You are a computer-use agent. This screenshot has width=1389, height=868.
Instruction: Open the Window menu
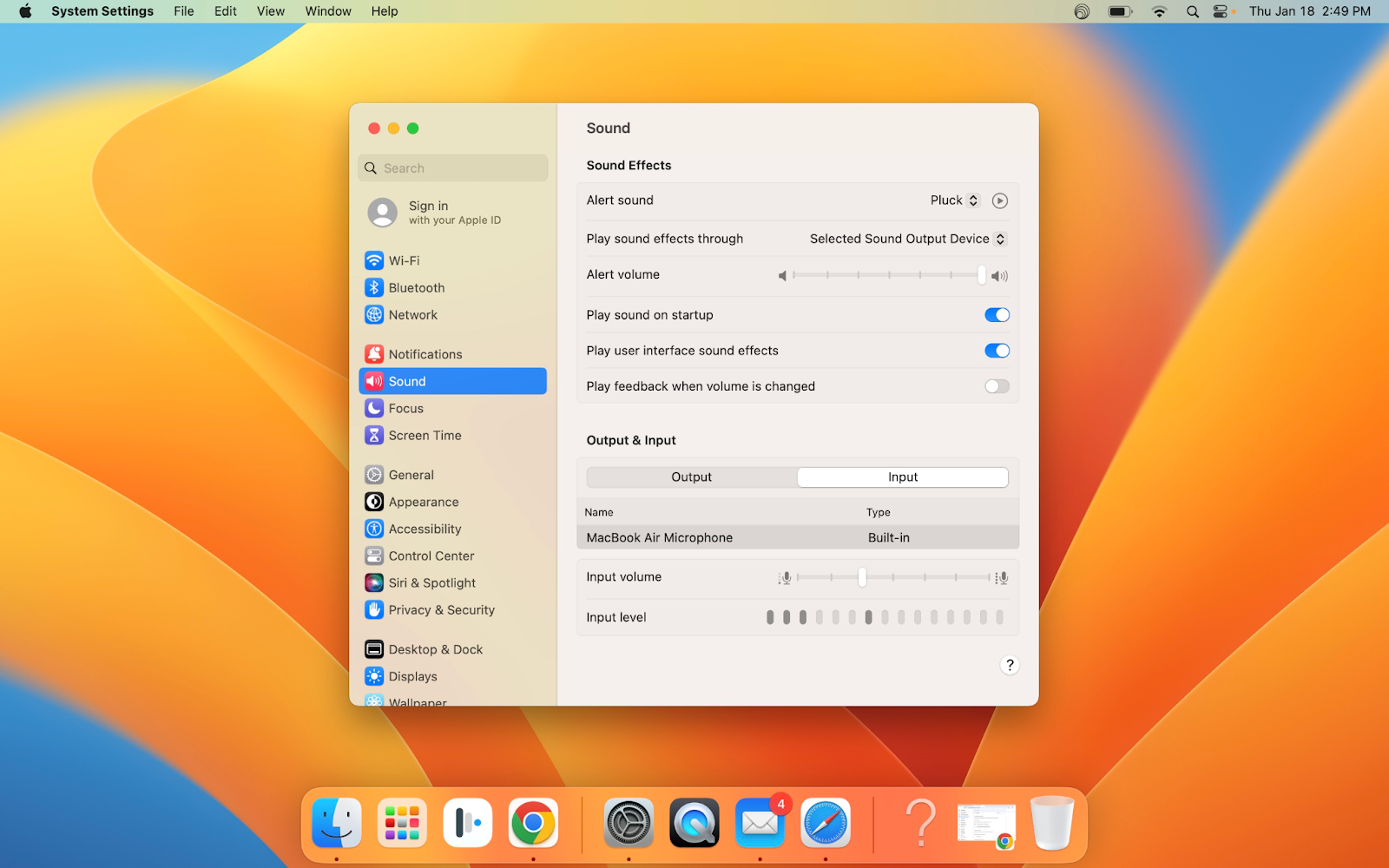point(328,11)
